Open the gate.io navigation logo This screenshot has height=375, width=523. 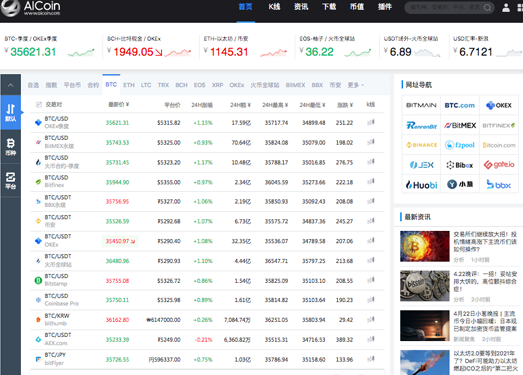tap(499, 165)
